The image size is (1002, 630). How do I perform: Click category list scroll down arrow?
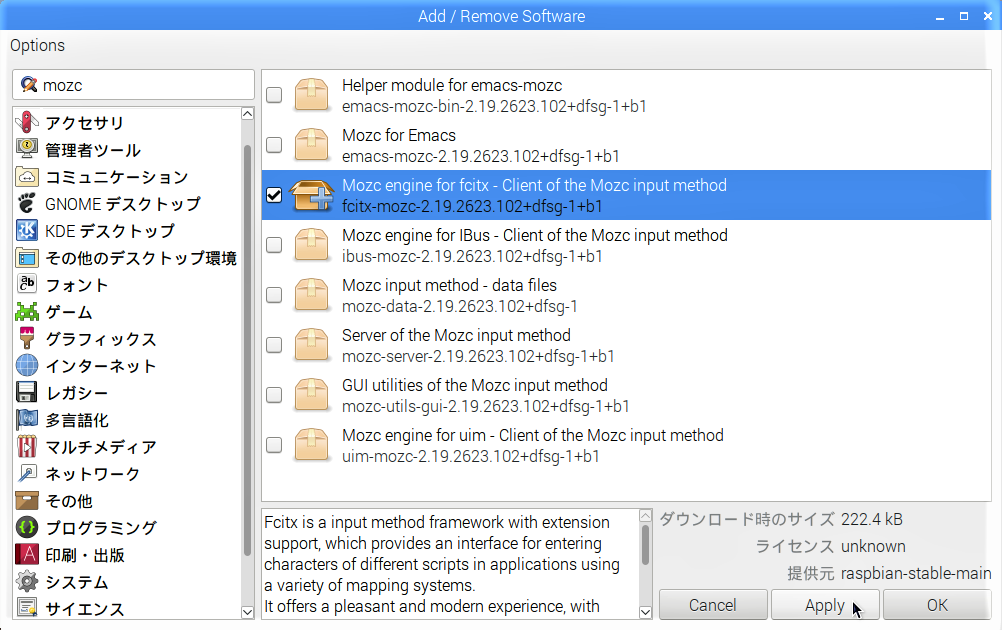point(248,612)
